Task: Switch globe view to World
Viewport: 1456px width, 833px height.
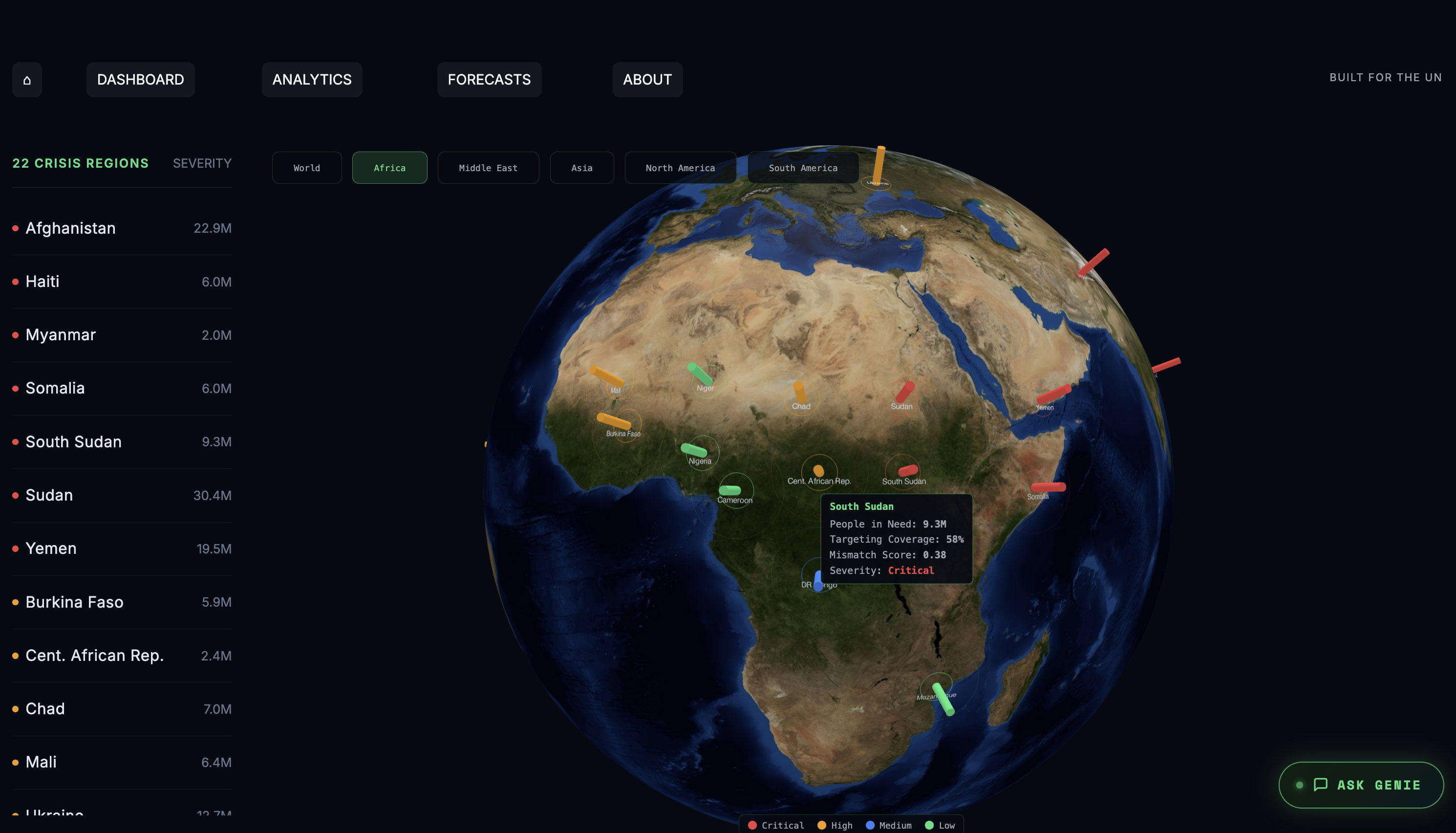Action: 306,168
